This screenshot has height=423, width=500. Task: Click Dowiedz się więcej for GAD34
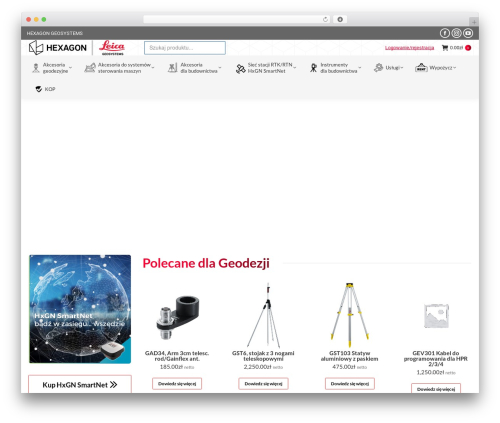(177, 384)
